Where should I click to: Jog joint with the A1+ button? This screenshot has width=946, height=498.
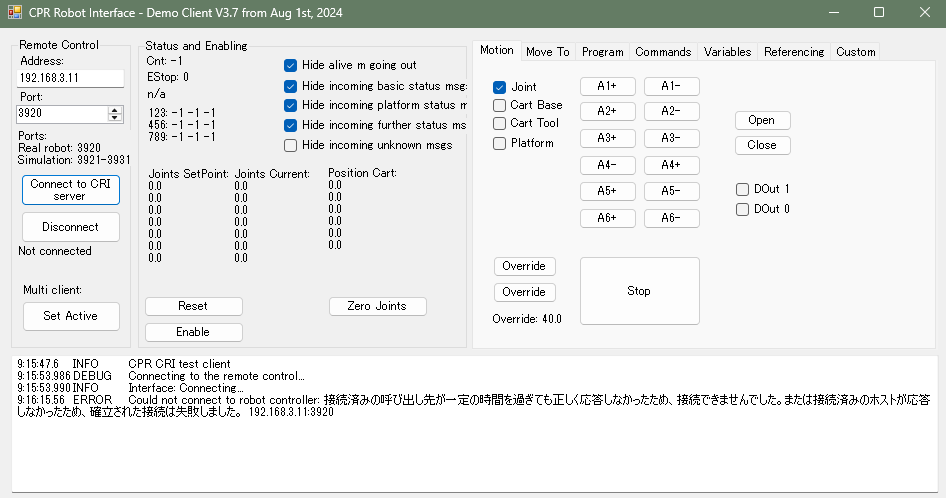coord(607,86)
